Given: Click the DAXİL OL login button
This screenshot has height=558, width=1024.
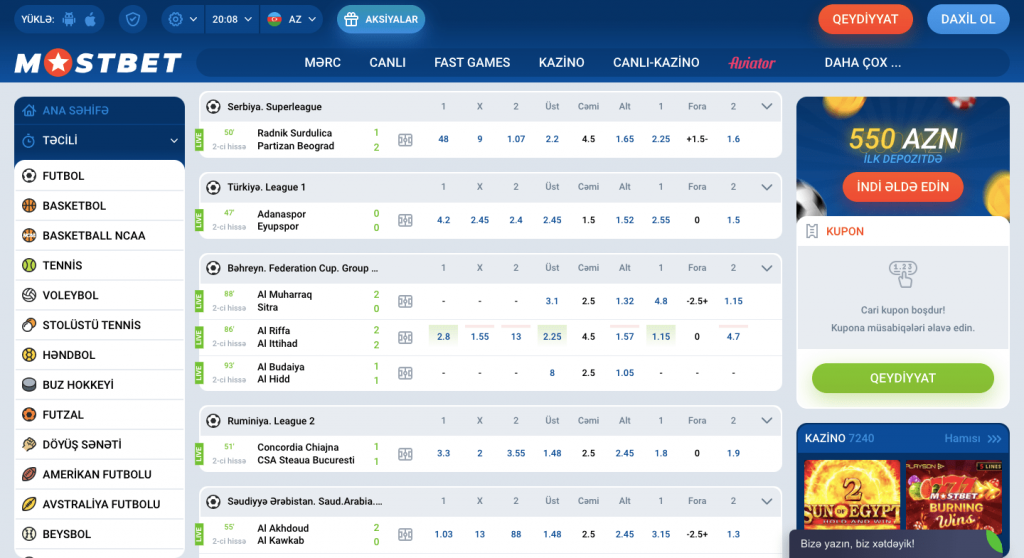Looking at the screenshot, I should pos(968,20).
